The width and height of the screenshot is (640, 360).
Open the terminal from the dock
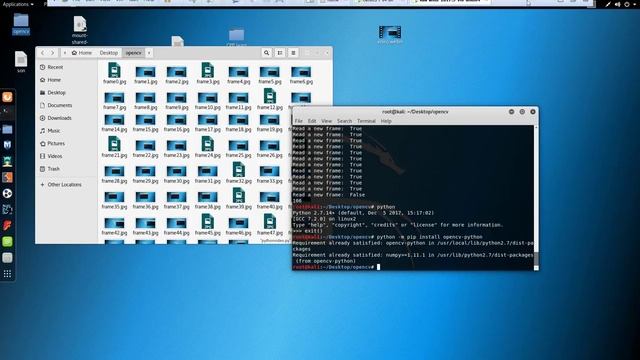[x=7, y=111]
